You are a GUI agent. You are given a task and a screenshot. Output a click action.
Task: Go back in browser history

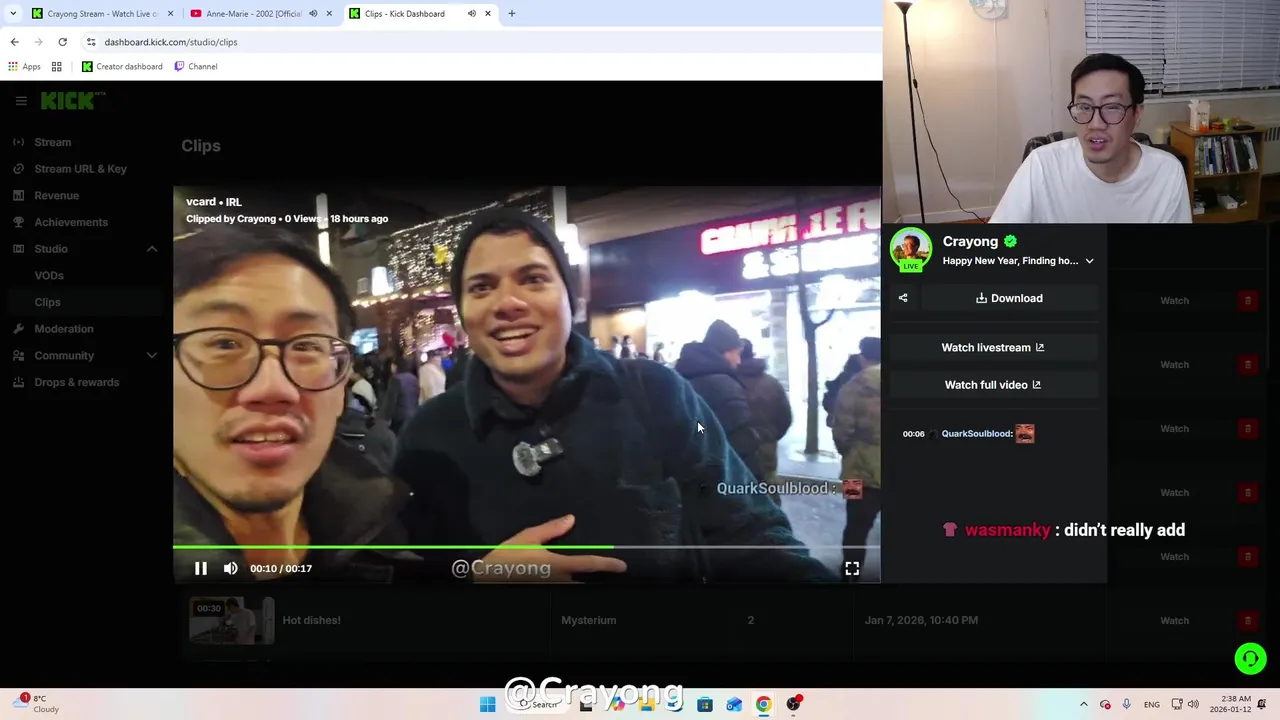pos(14,42)
